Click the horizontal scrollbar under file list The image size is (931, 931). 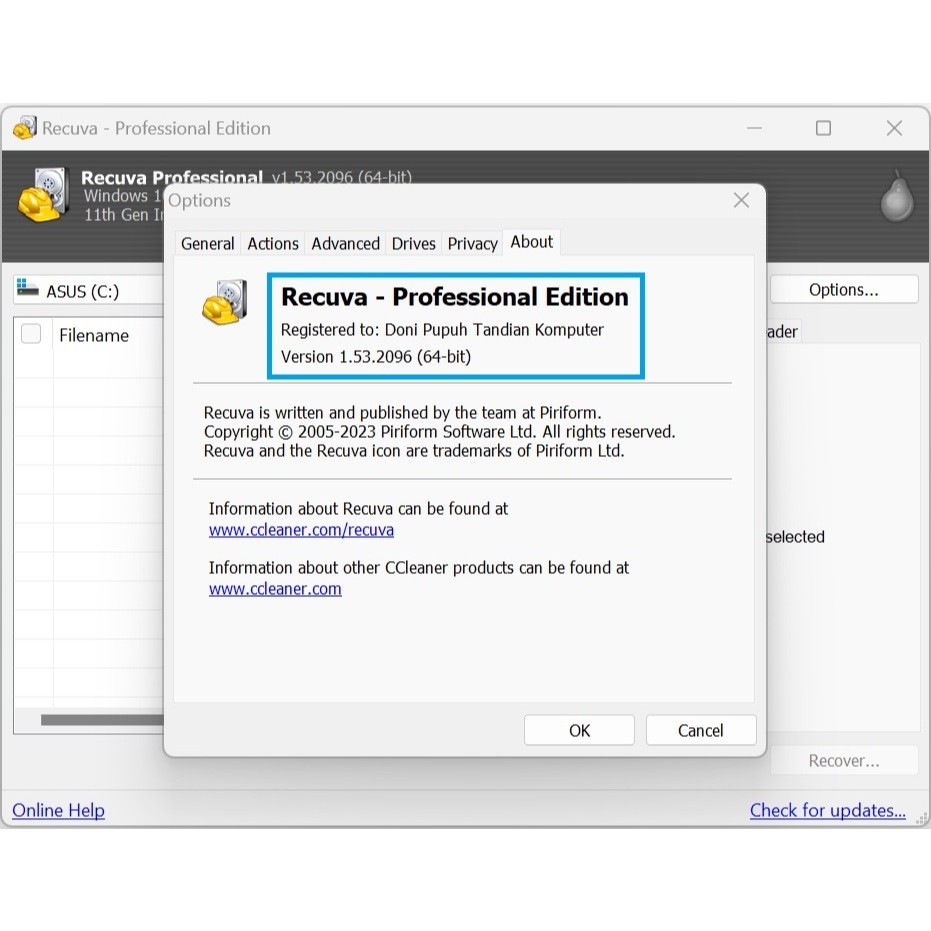[x=102, y=720]
